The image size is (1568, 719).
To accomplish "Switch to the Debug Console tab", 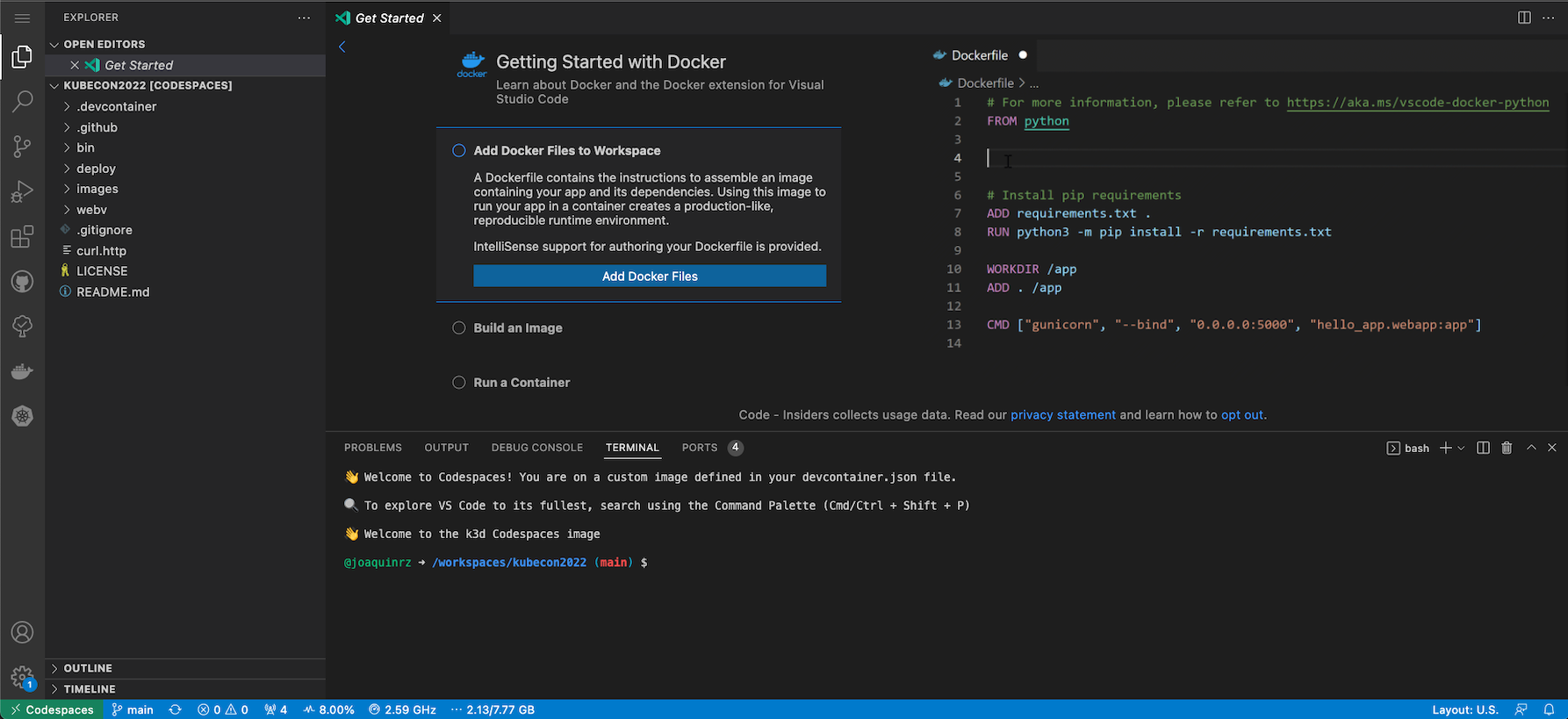I will click(x=537, y=448).
